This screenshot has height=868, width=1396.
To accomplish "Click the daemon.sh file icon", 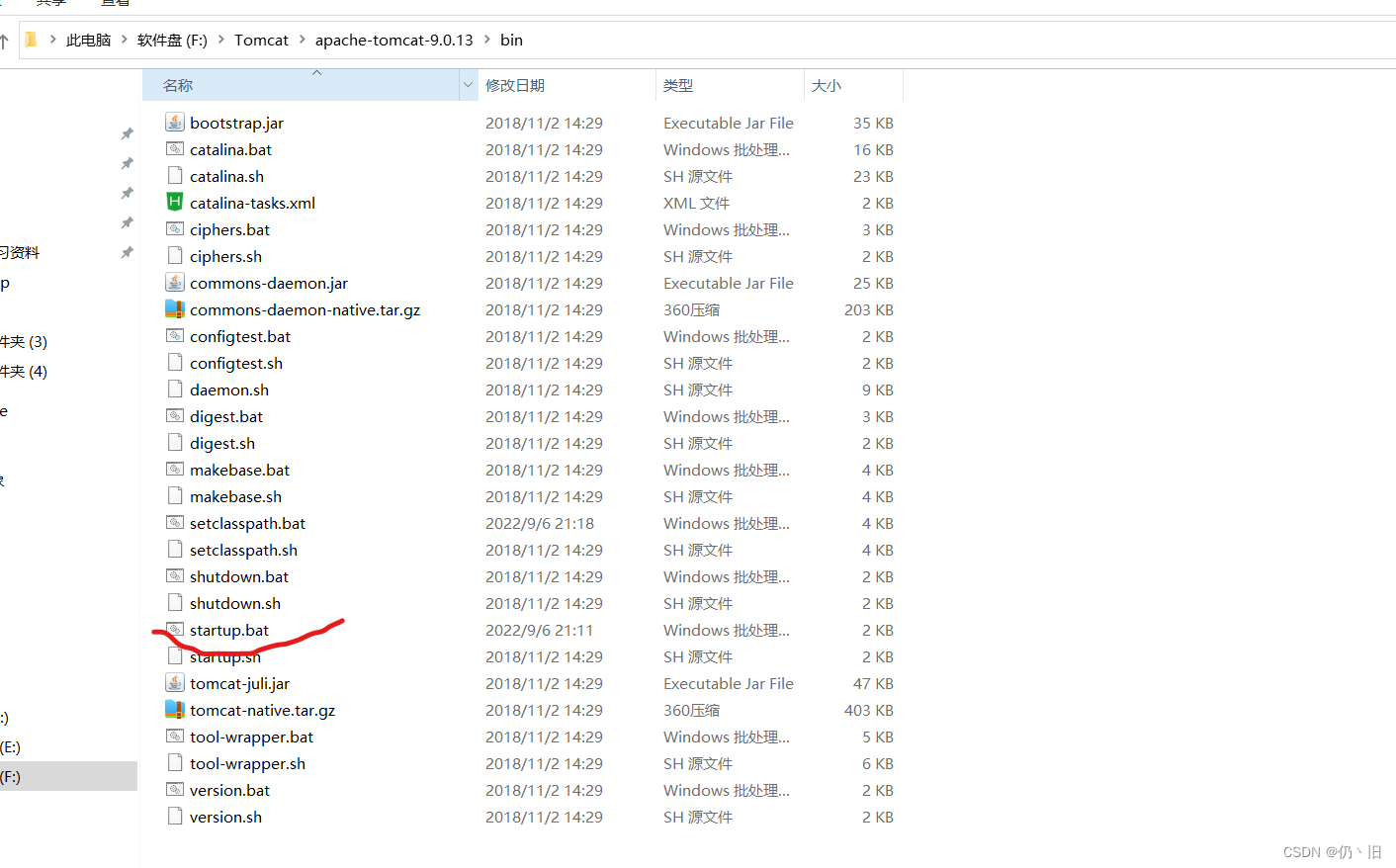I will [175, 390].
